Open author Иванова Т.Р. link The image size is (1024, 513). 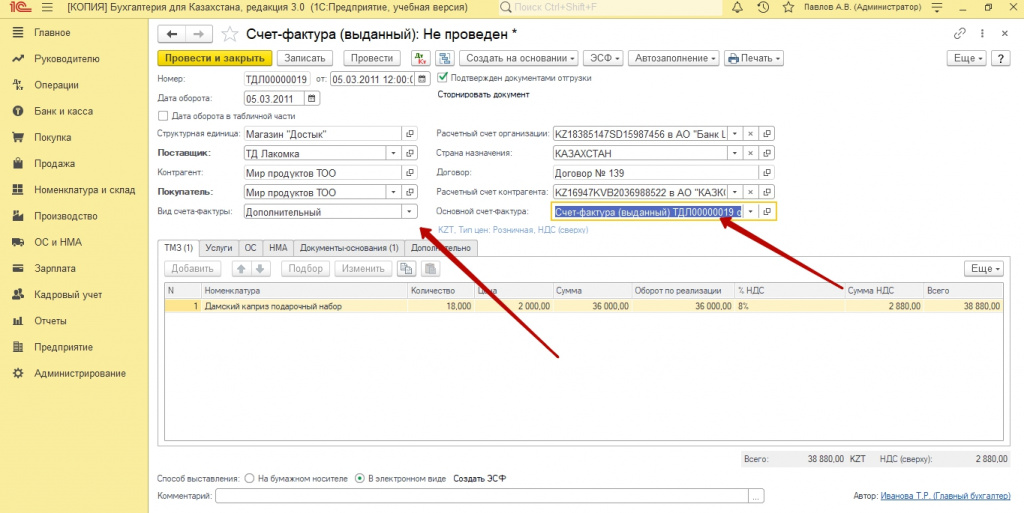click(946, 496)
